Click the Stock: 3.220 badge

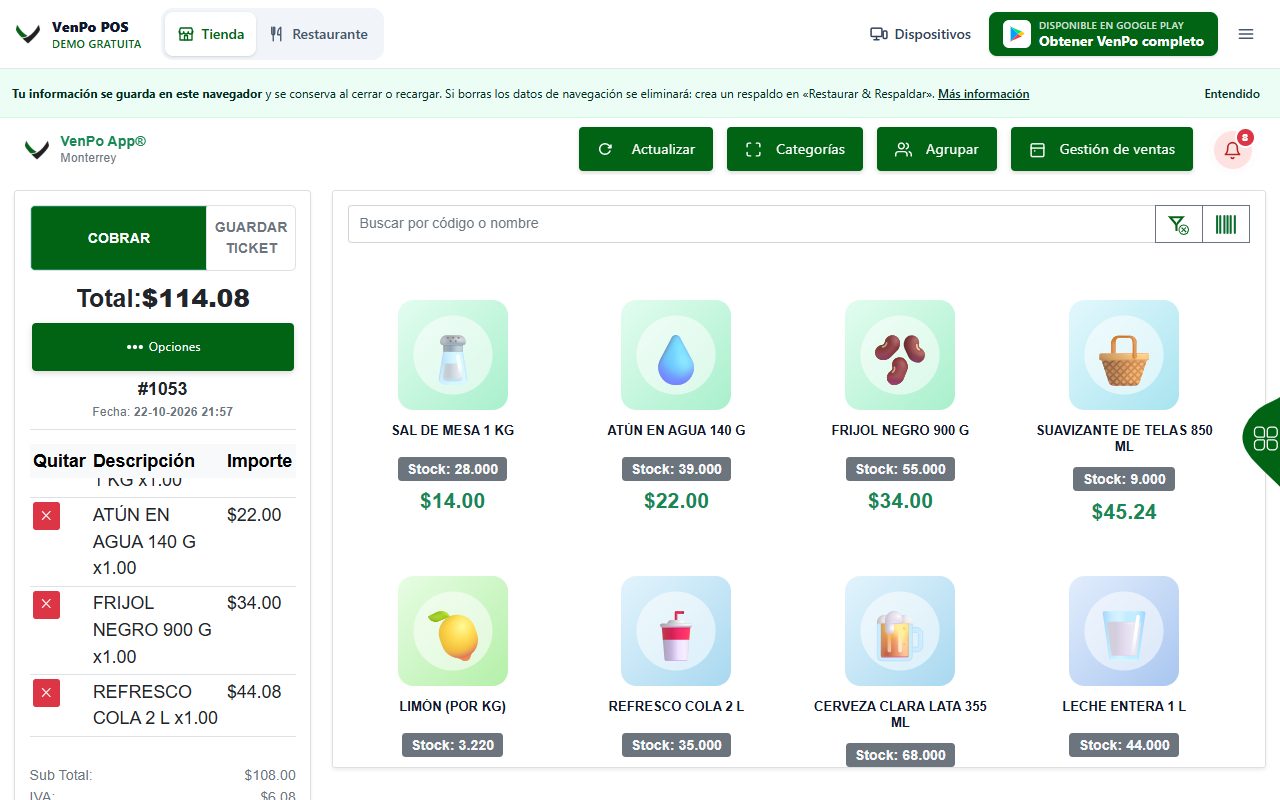pyautogui.click(x=453, y=745)
